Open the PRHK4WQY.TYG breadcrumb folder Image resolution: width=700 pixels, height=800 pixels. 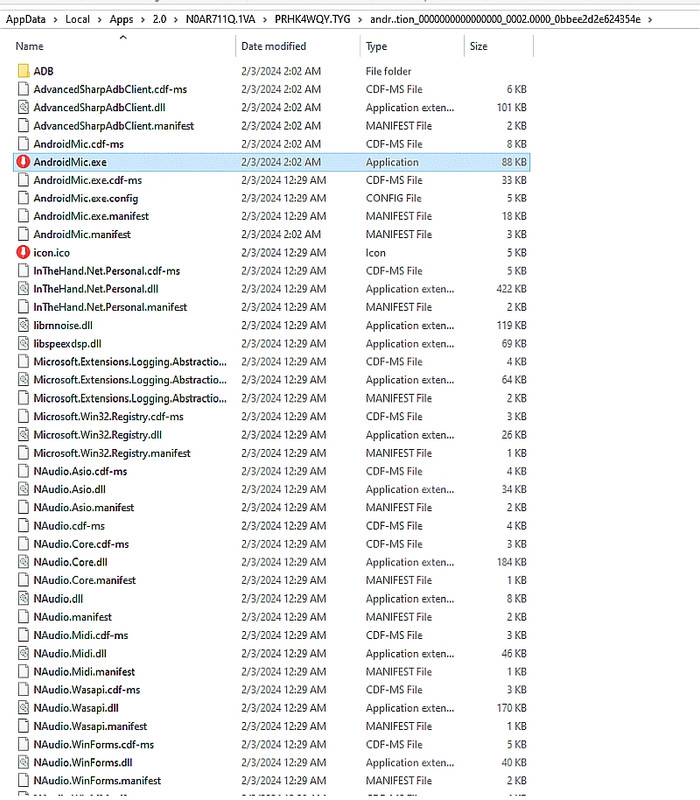(x=312, y=19)
